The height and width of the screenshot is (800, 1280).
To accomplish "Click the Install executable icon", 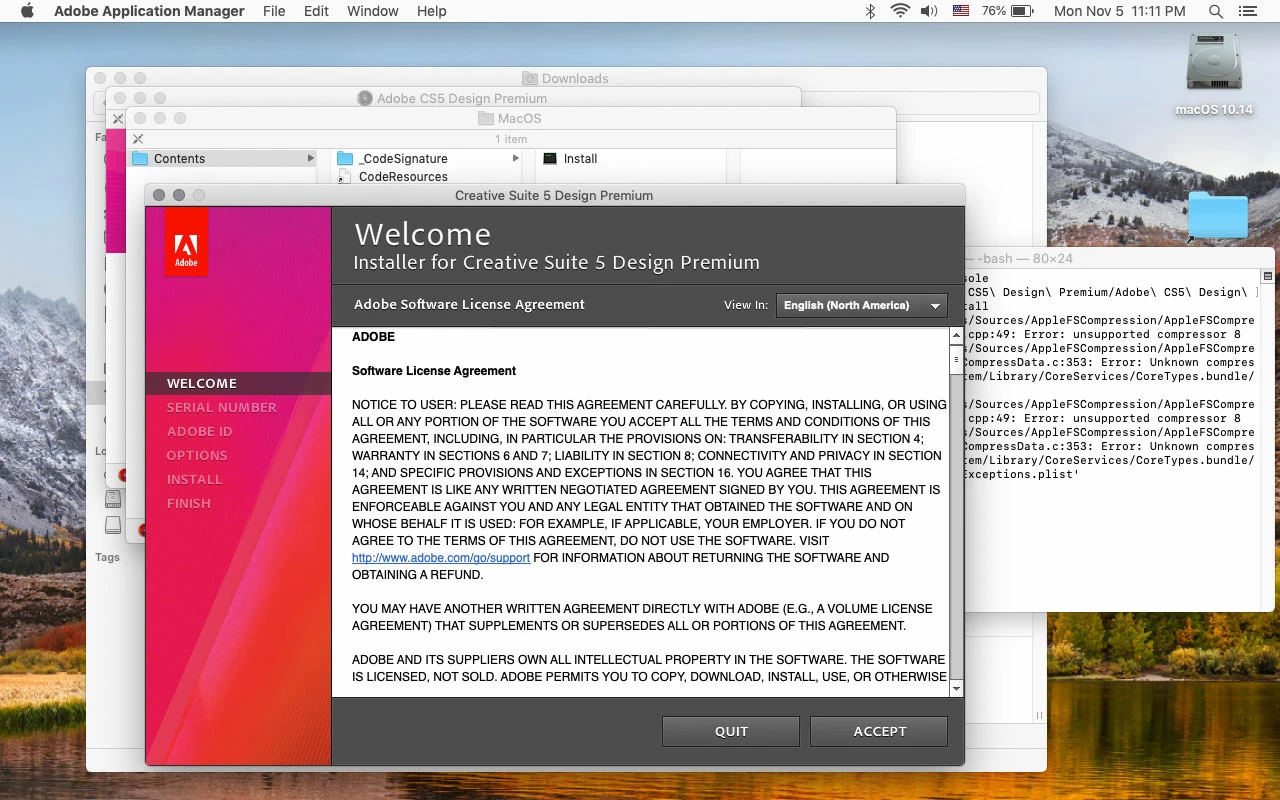I will 550,159.
